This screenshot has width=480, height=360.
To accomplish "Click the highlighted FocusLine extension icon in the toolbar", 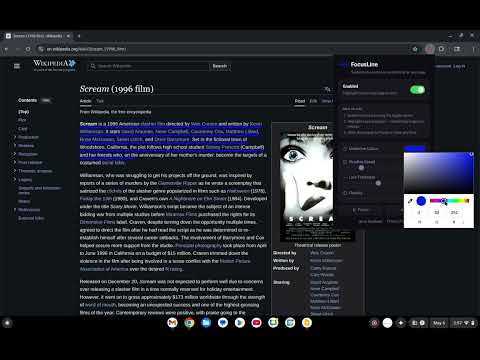I will pos(429,49).
